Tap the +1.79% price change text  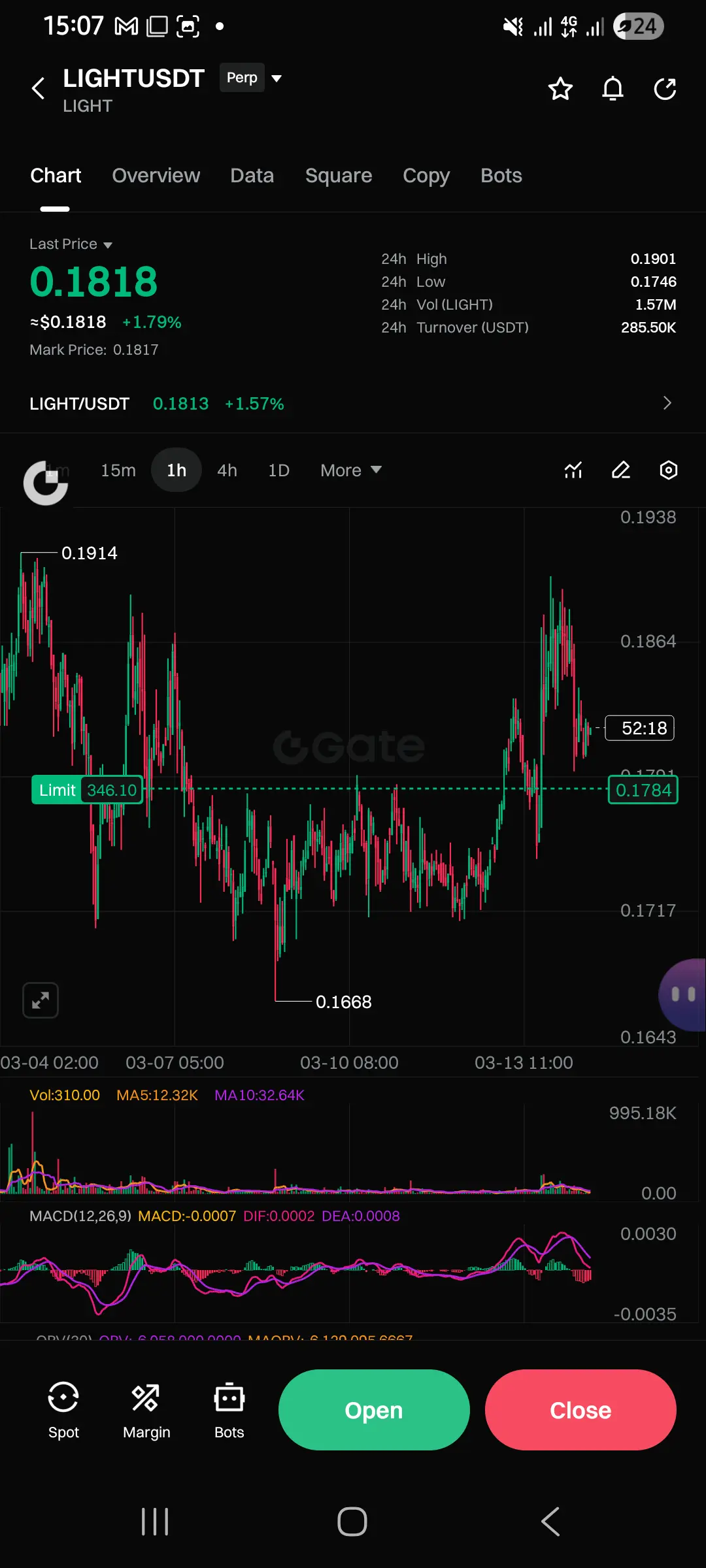pyautogui.click(x=152, y=322)
